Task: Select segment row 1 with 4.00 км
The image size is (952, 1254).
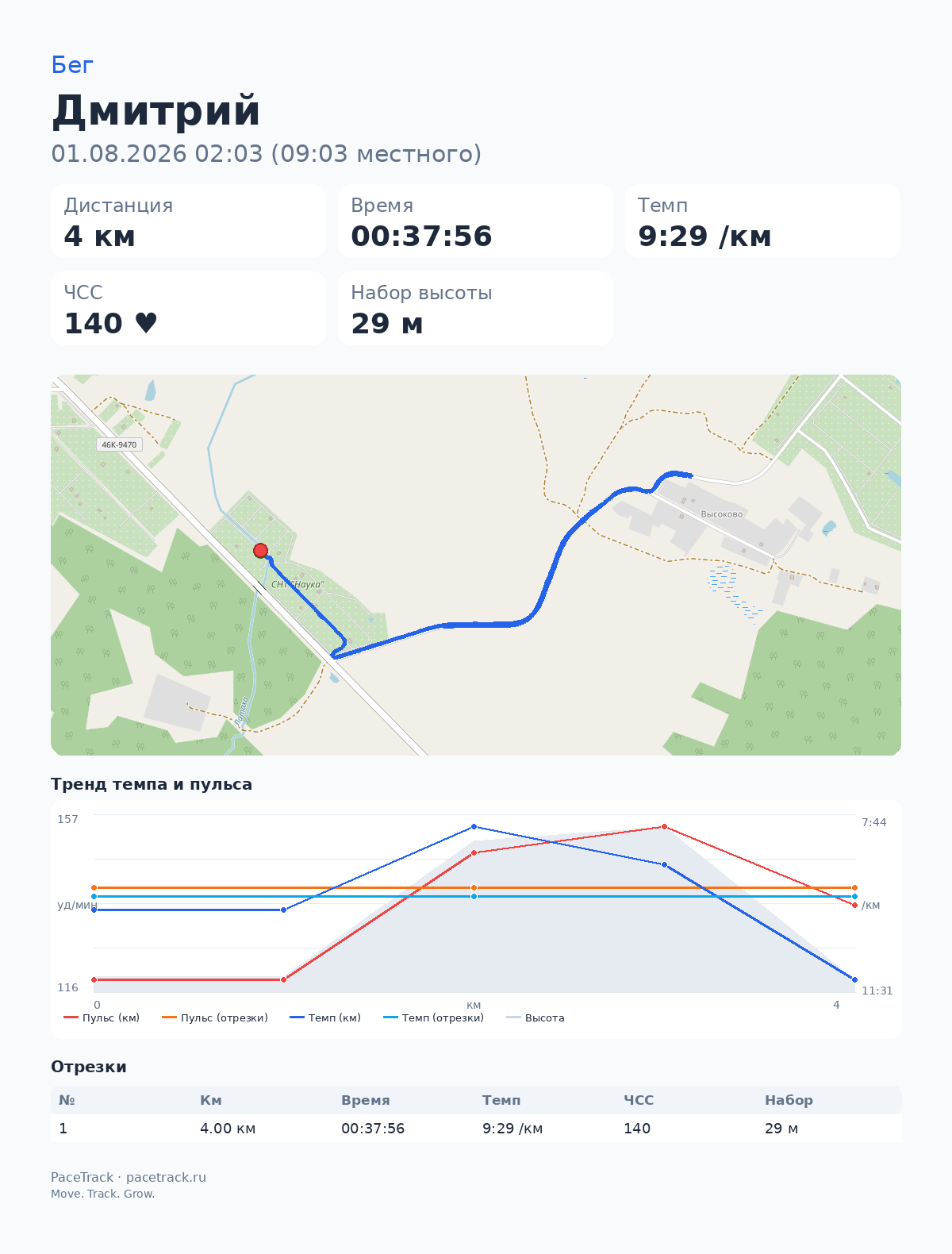Action: click(476, 1129)
